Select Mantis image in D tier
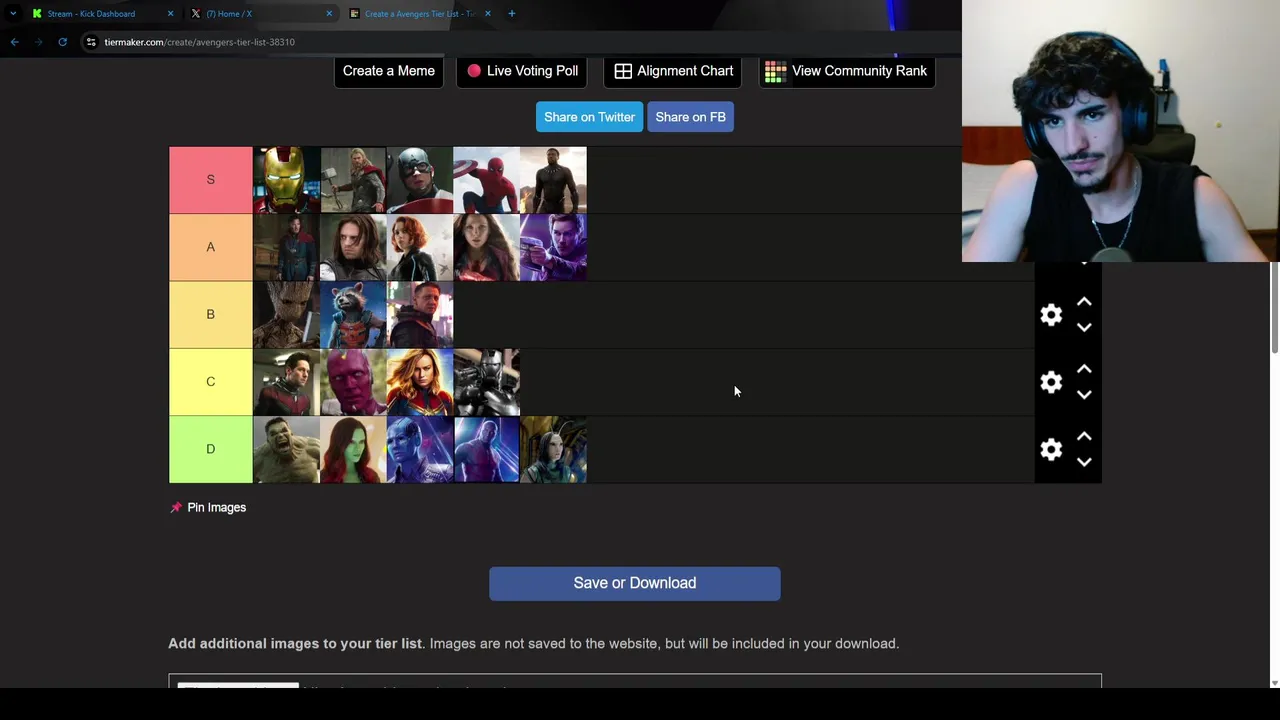This screenshot has width=1280, height=720. [x=553, y=450]
